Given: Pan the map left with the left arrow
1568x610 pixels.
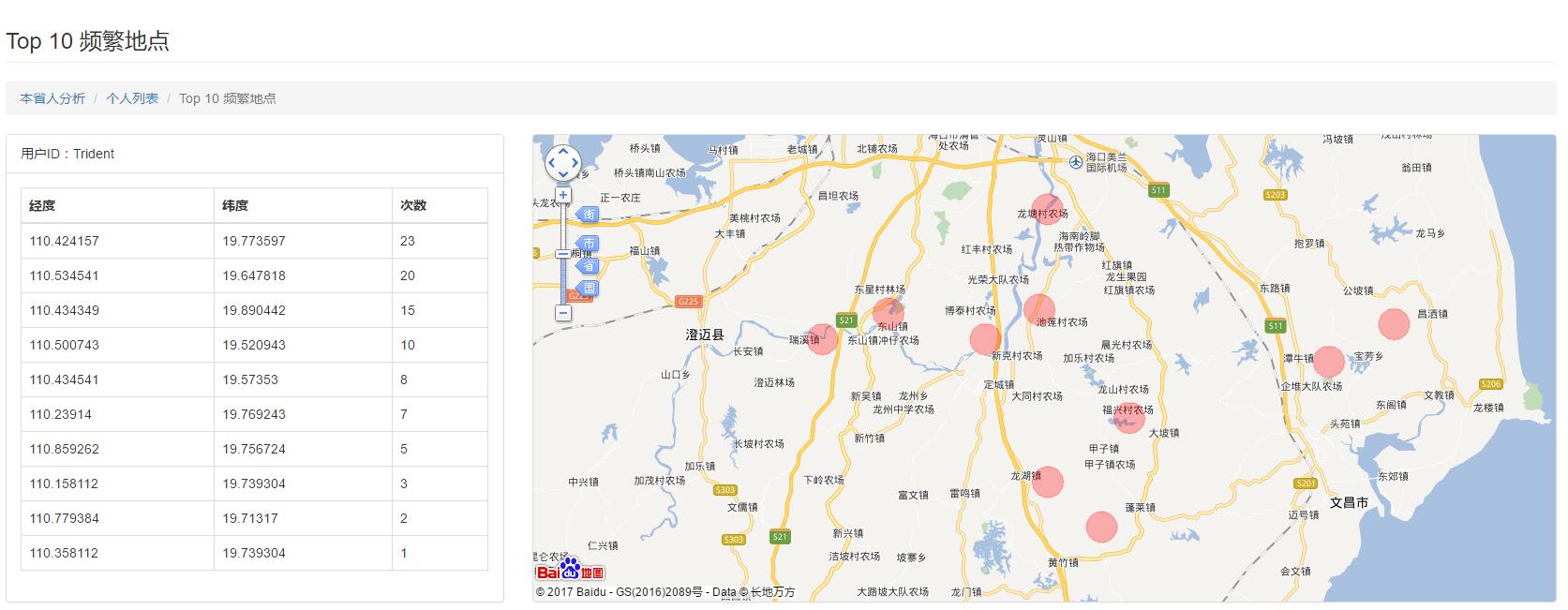Looking at the screenshot, I should coord(550,163).
